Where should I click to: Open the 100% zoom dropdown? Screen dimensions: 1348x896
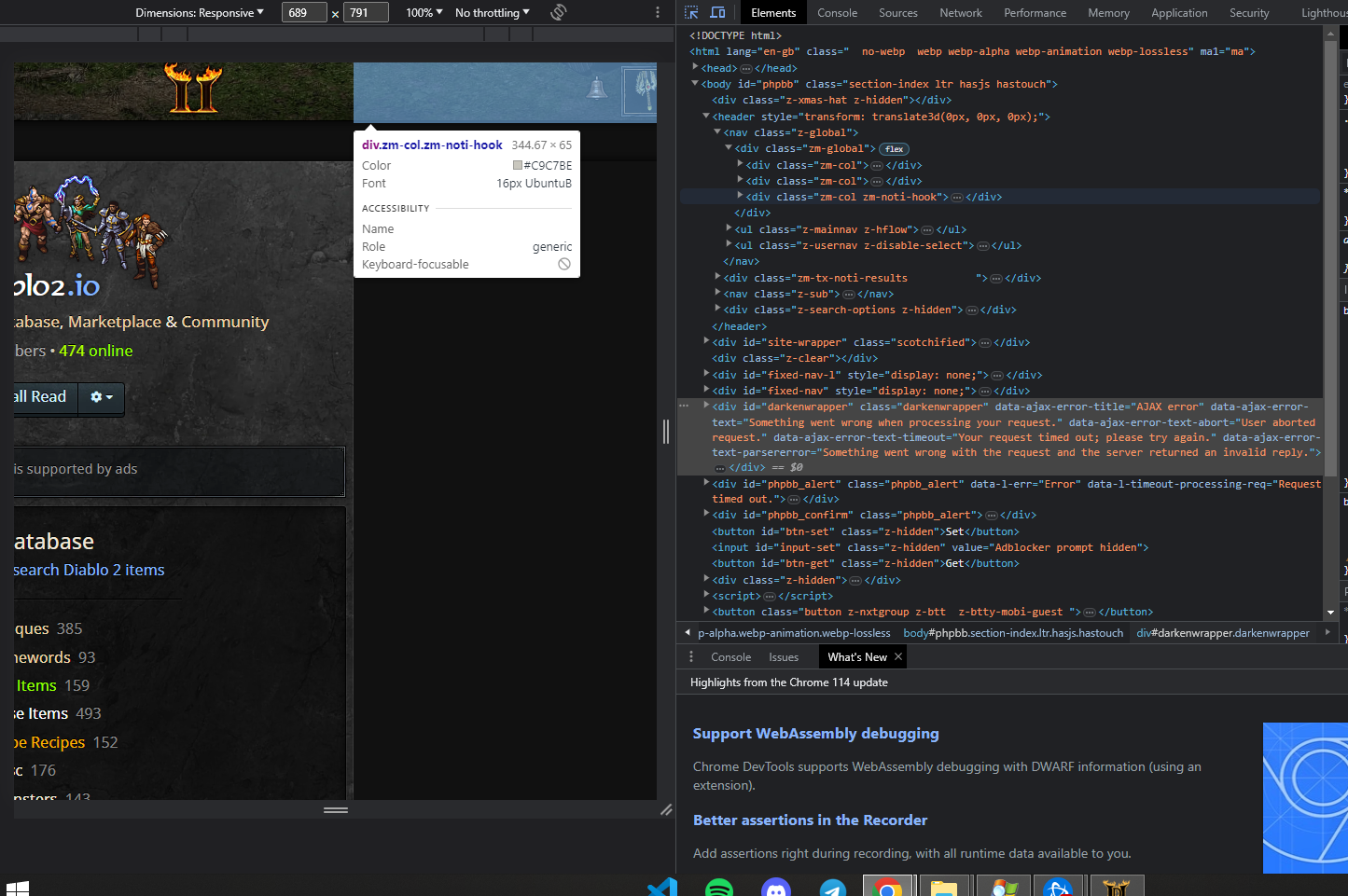click(424, 13)
